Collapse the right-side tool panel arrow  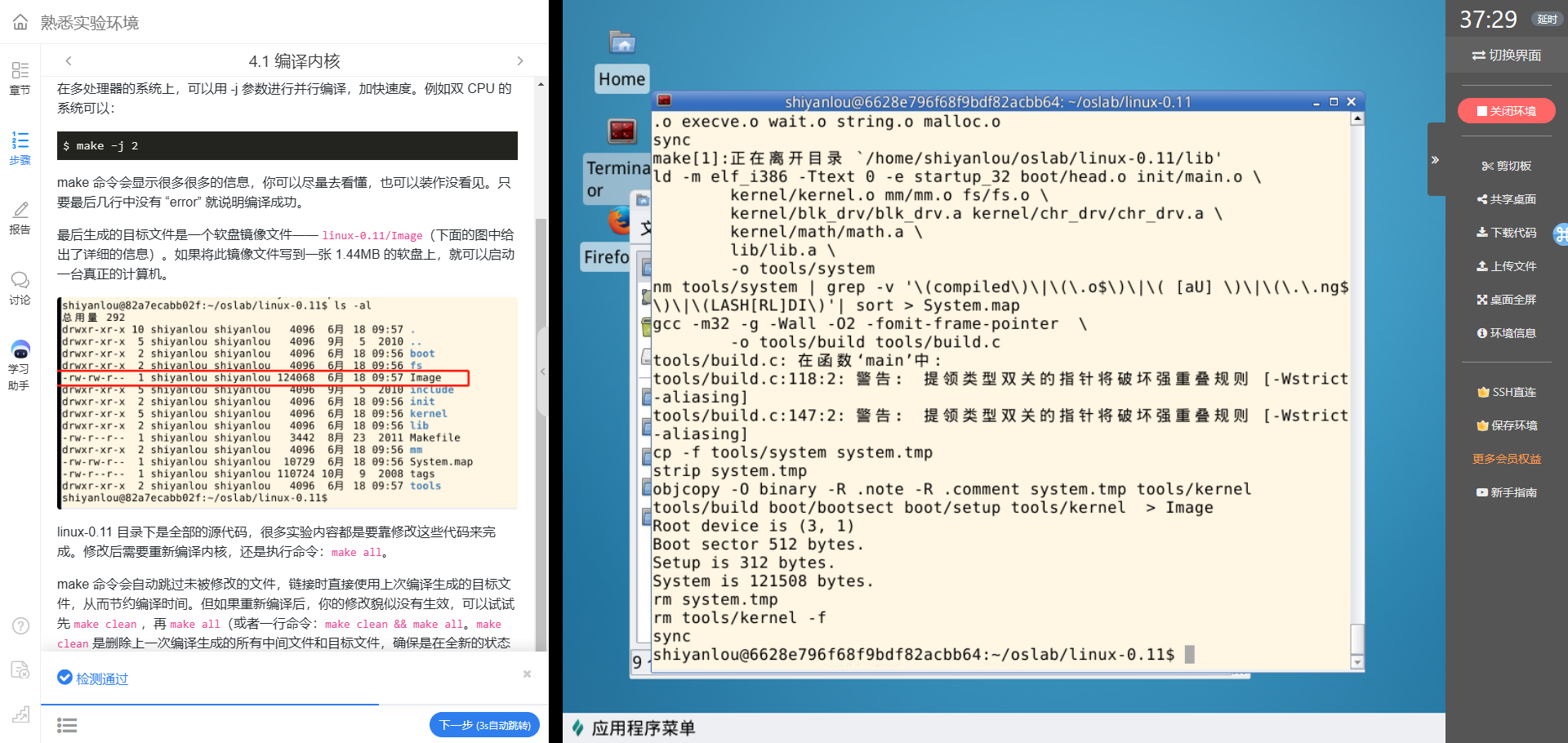coord(1435,160)
